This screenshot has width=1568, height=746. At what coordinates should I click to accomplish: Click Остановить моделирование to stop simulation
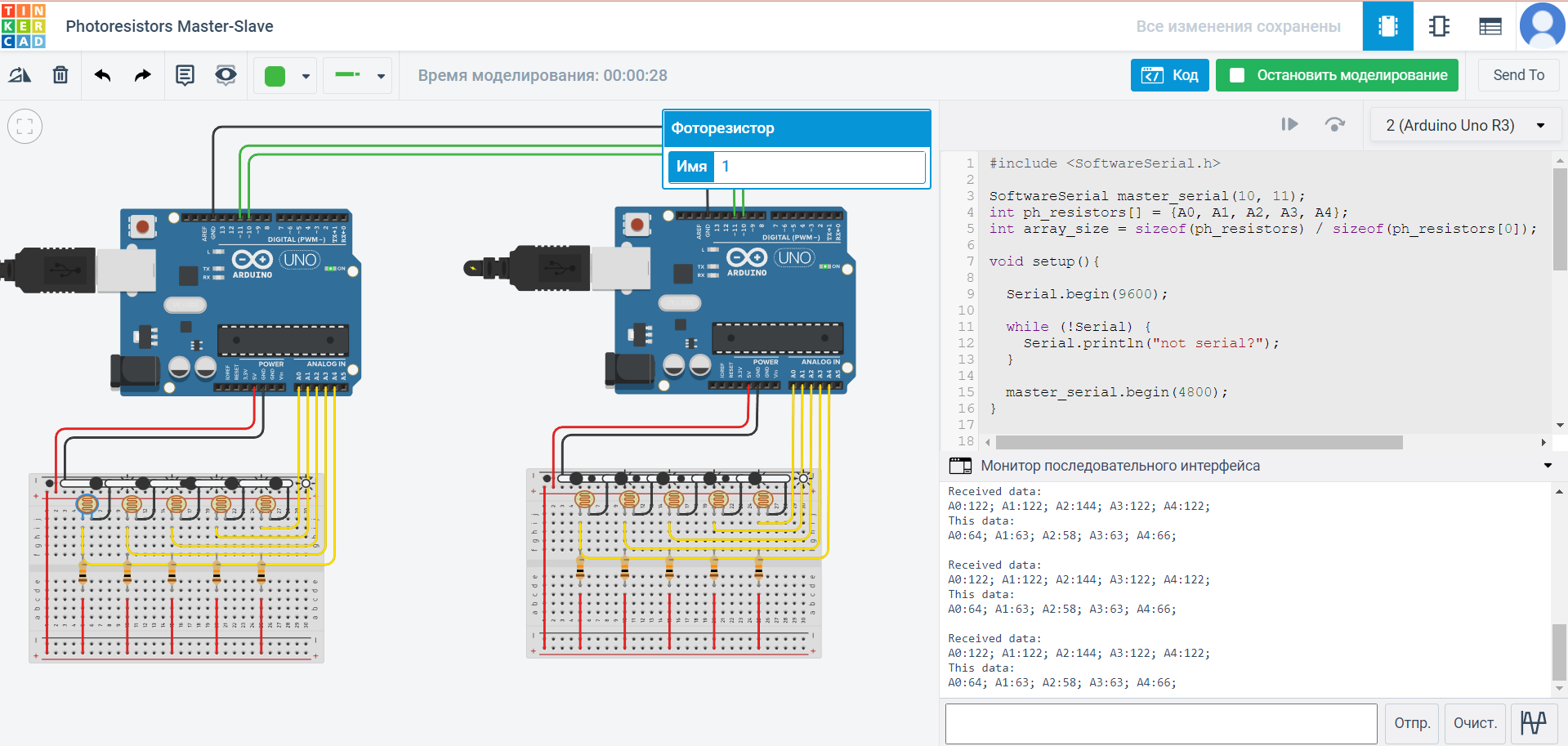coord(1337,74)
